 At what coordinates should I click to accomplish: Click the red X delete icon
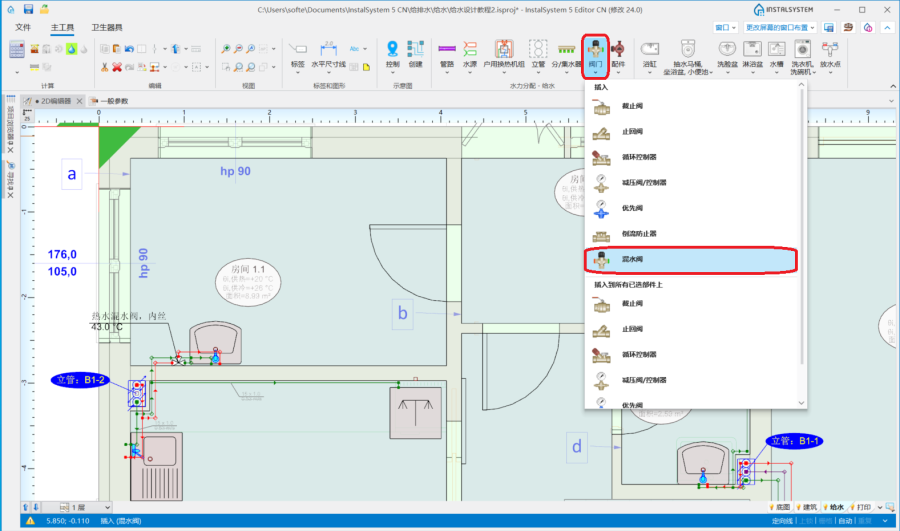pos(117,67)
